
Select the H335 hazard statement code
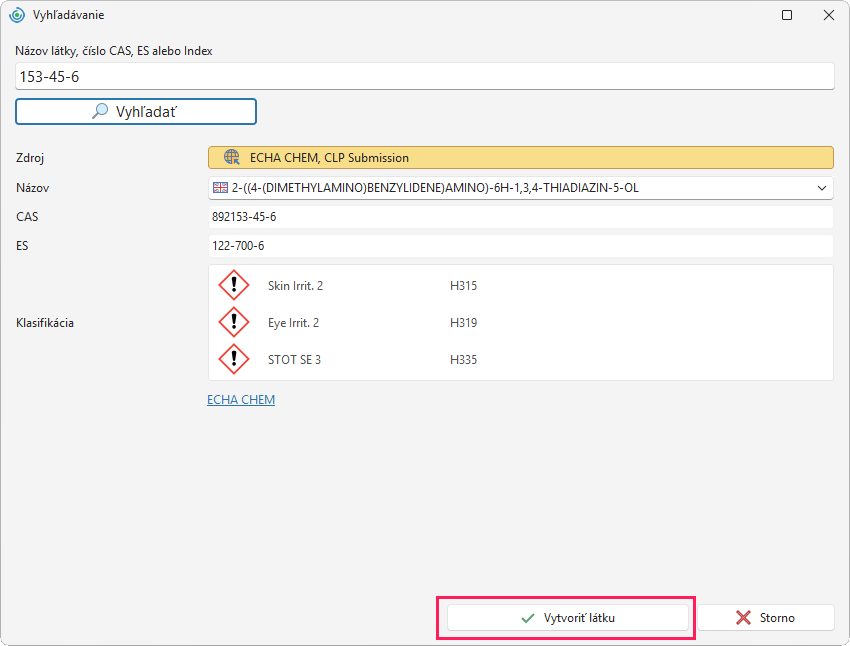pos(463,359)
